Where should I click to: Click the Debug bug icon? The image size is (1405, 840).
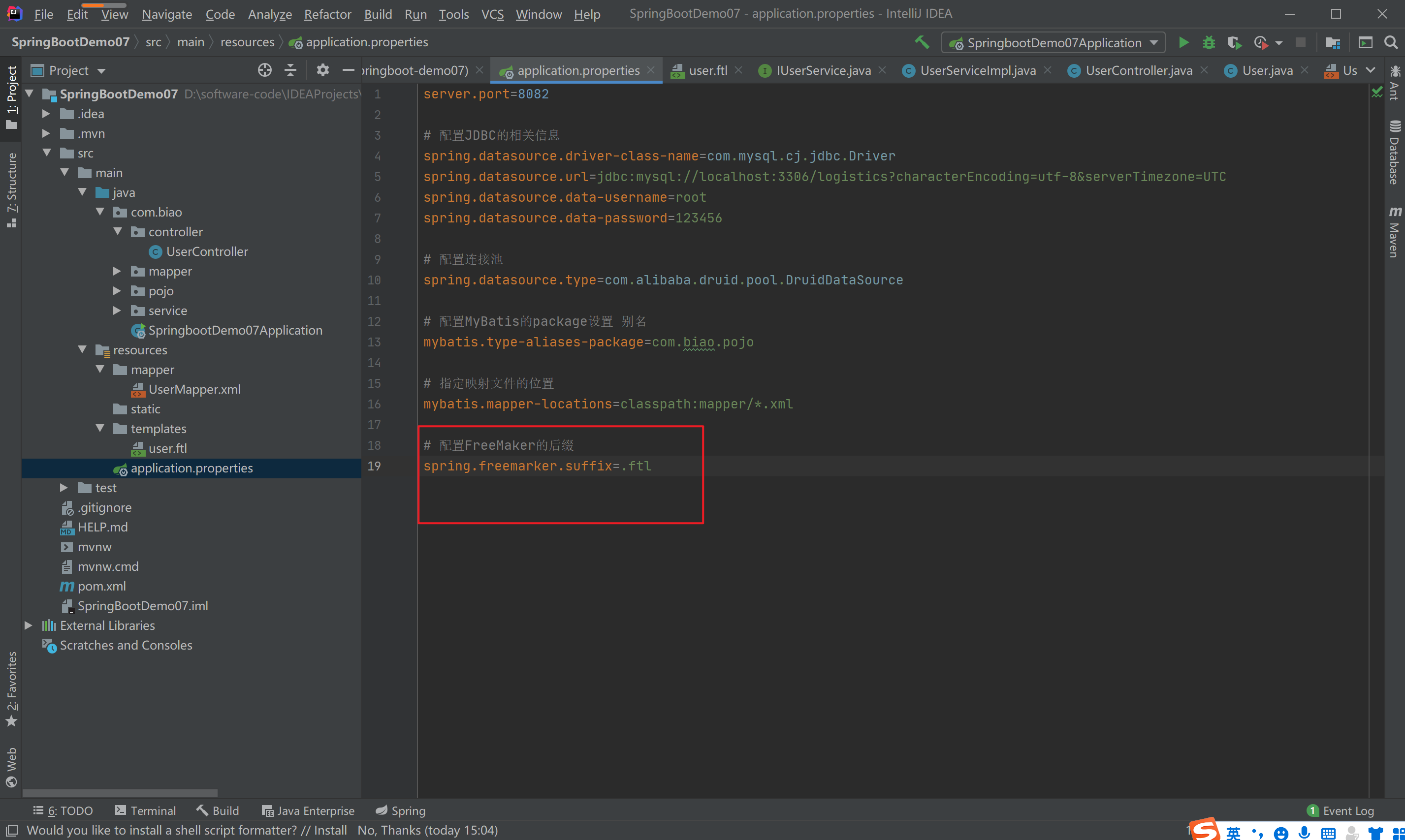coord(1209,42)
